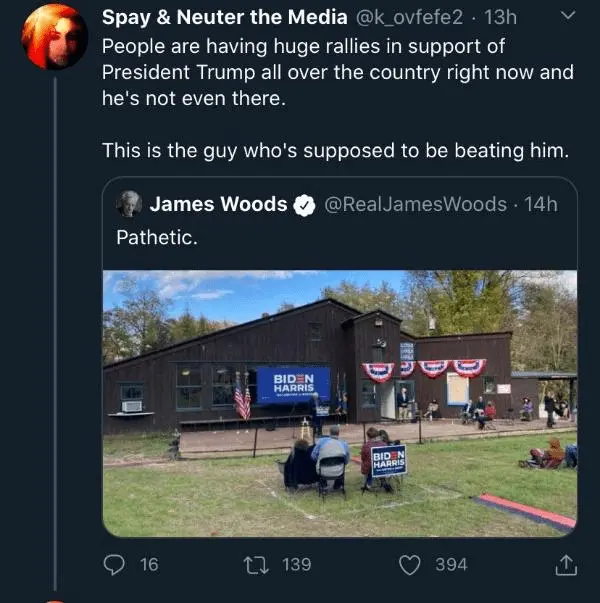This screenshot has height=603, width=600.
Task: View the 139 retweets count
Action: [x=296, y=565]
